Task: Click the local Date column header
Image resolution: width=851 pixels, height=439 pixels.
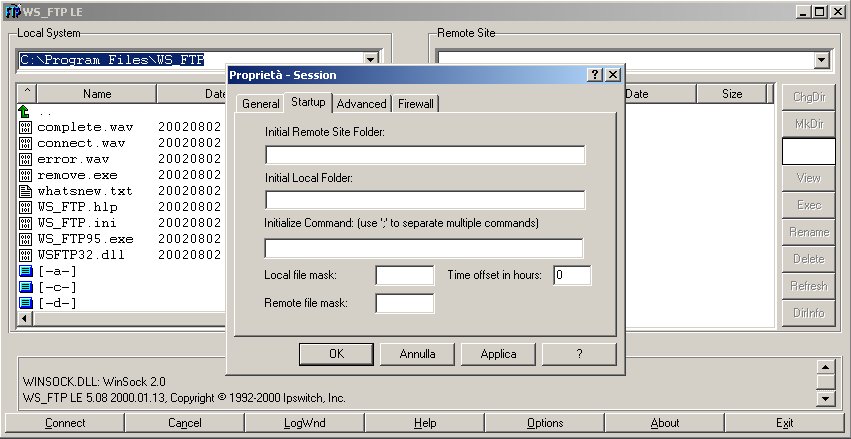Action: [x=192, y=94]
